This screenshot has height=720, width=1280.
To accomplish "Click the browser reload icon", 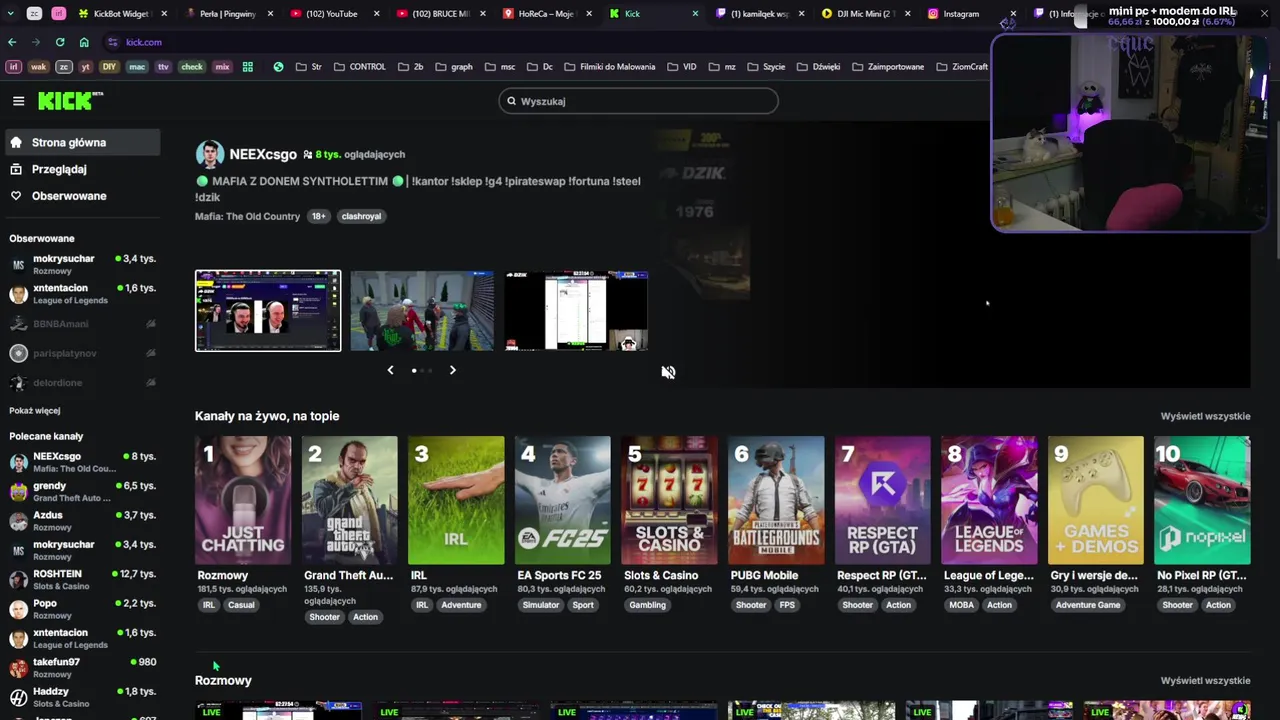I will pyautogui.click(x=60, y=42).
